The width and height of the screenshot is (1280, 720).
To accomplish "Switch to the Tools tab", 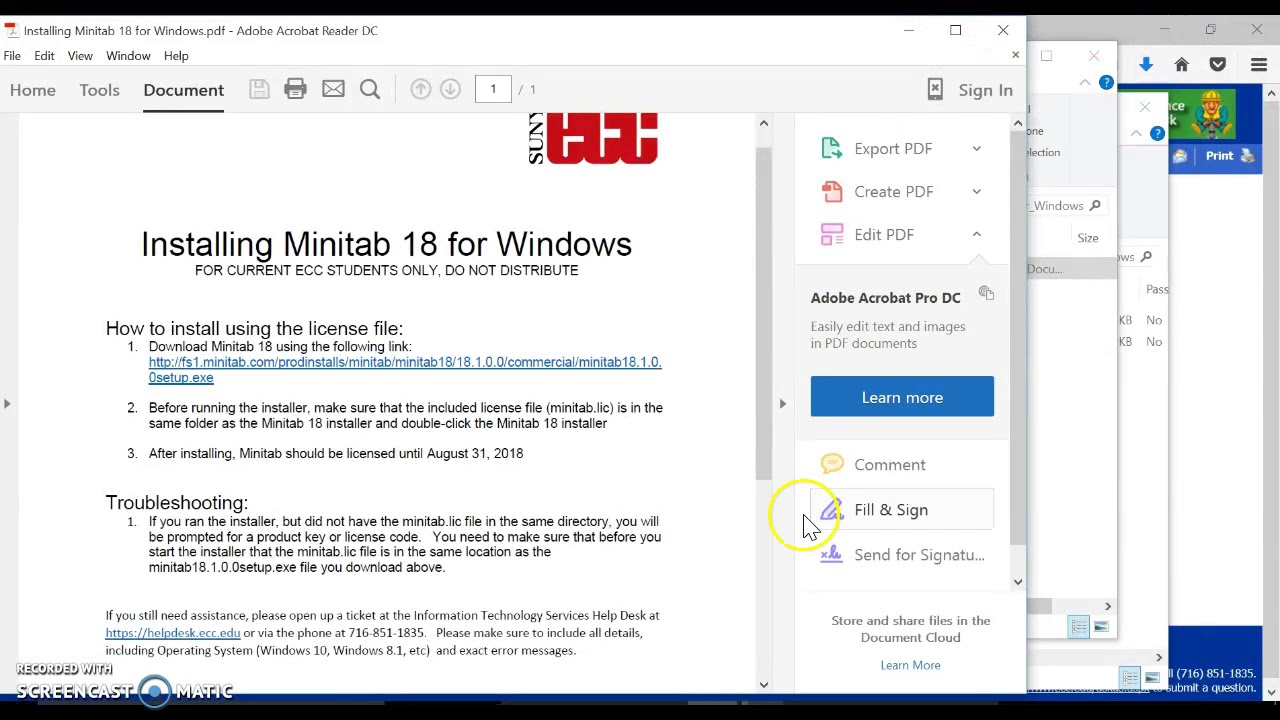I will [x=99, y=90].
